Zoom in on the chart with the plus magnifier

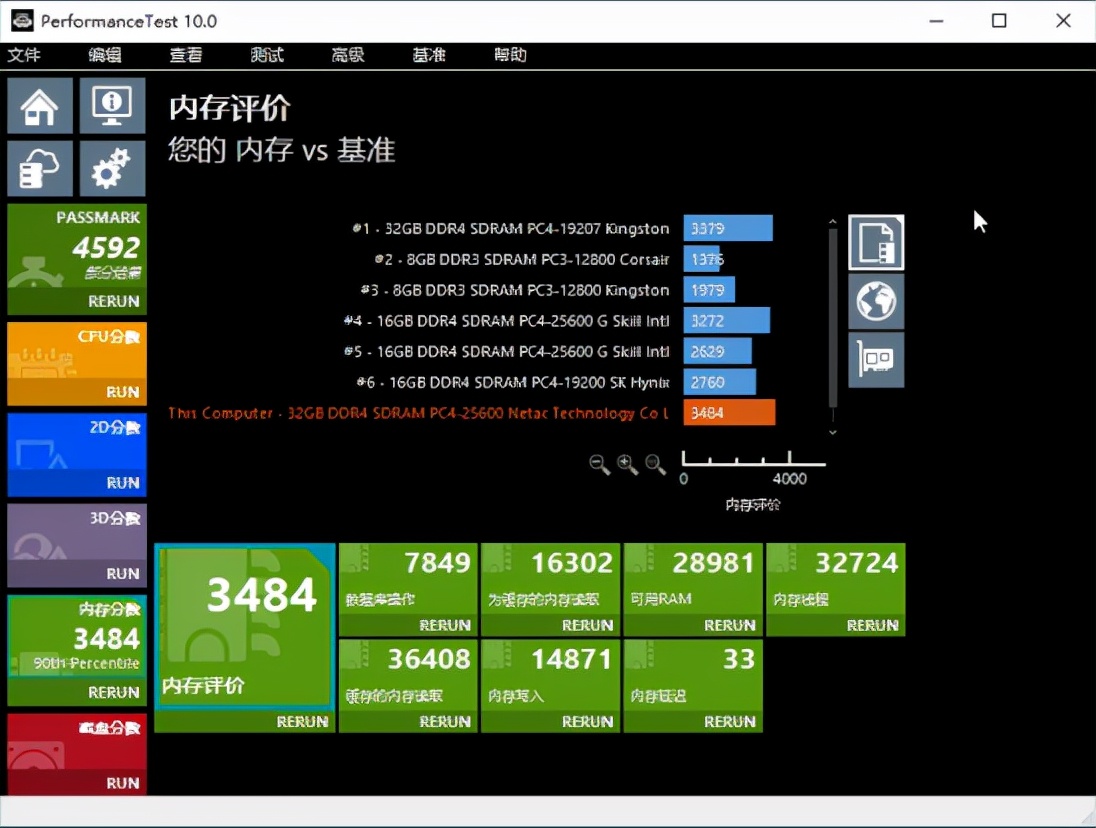pyautogui.click(x=627, y=463)
